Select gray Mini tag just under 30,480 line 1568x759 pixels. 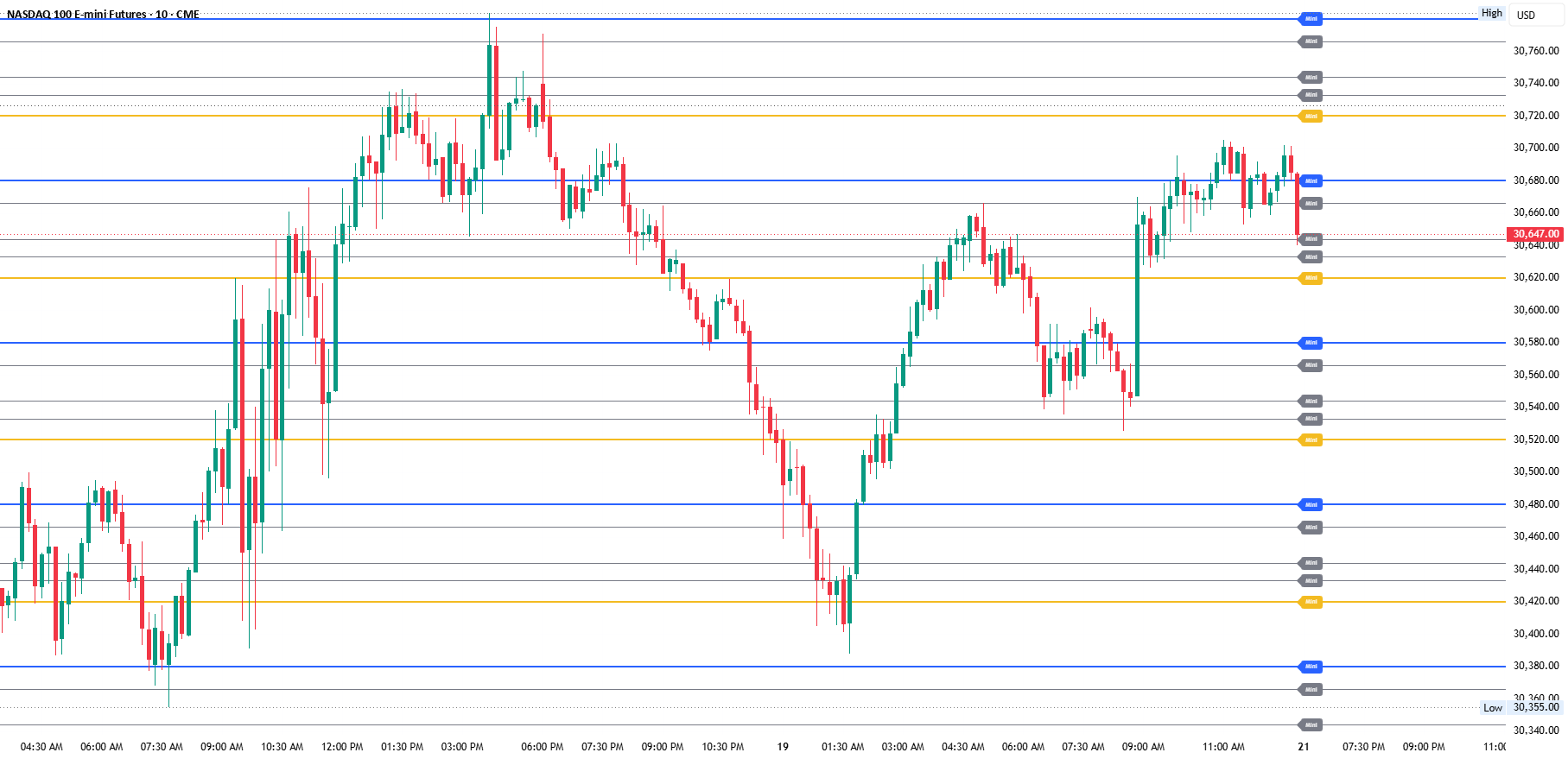pyautogui.click(x=1311, y=528)
